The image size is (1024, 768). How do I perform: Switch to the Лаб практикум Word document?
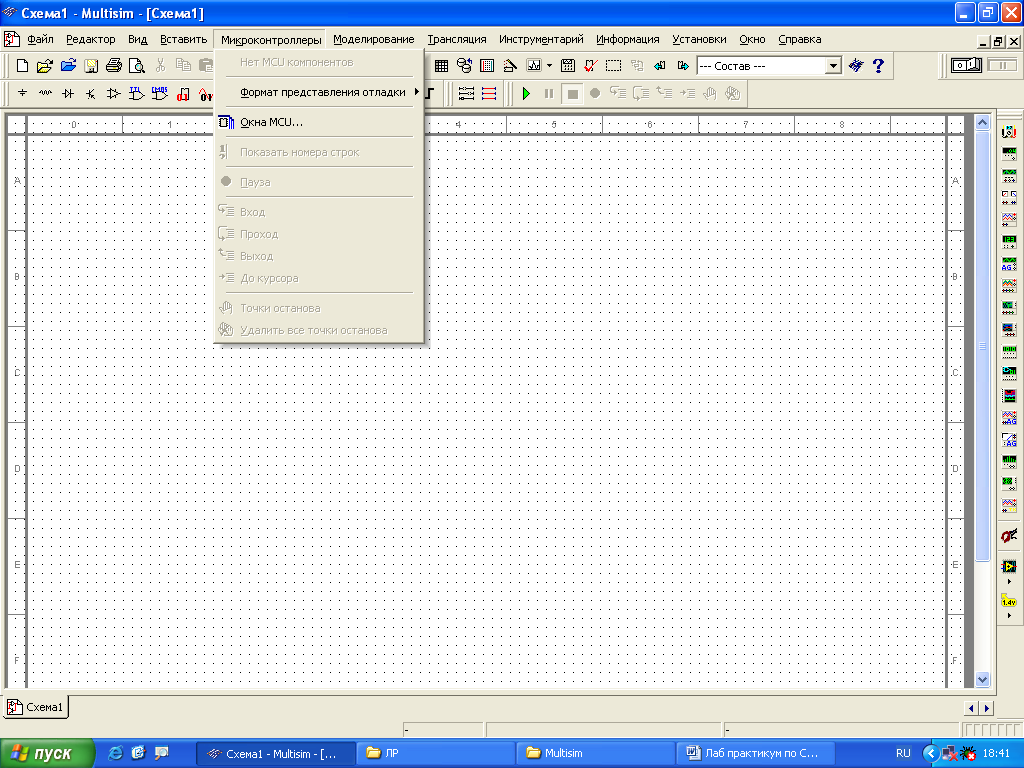click(x=755, y=753)
